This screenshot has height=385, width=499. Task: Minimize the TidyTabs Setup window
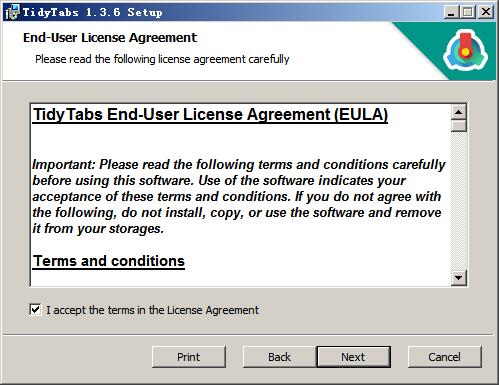(451, 12)
